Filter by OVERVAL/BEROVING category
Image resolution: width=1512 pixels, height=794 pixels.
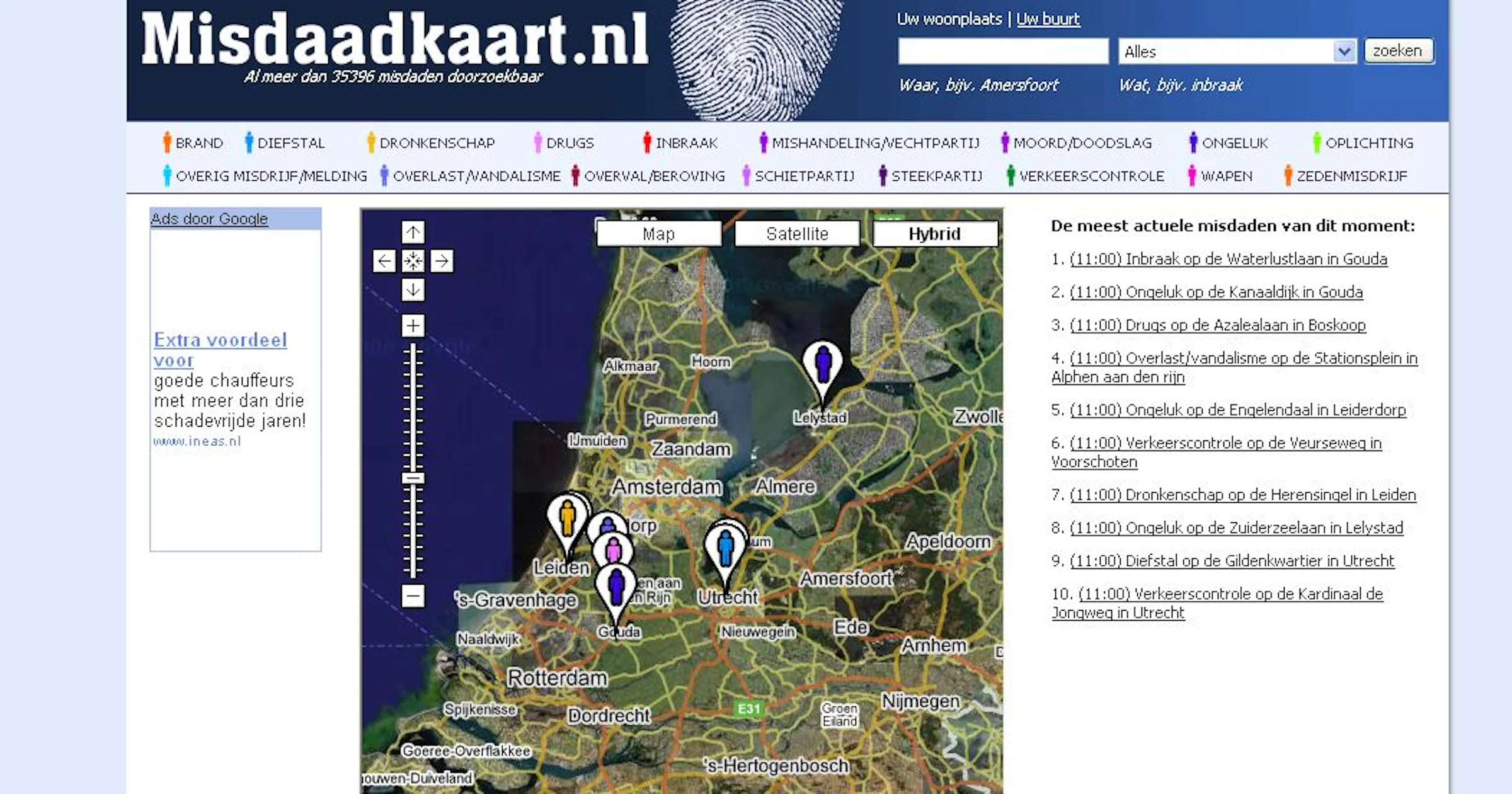pyautogui.click(x=648, y=176)
